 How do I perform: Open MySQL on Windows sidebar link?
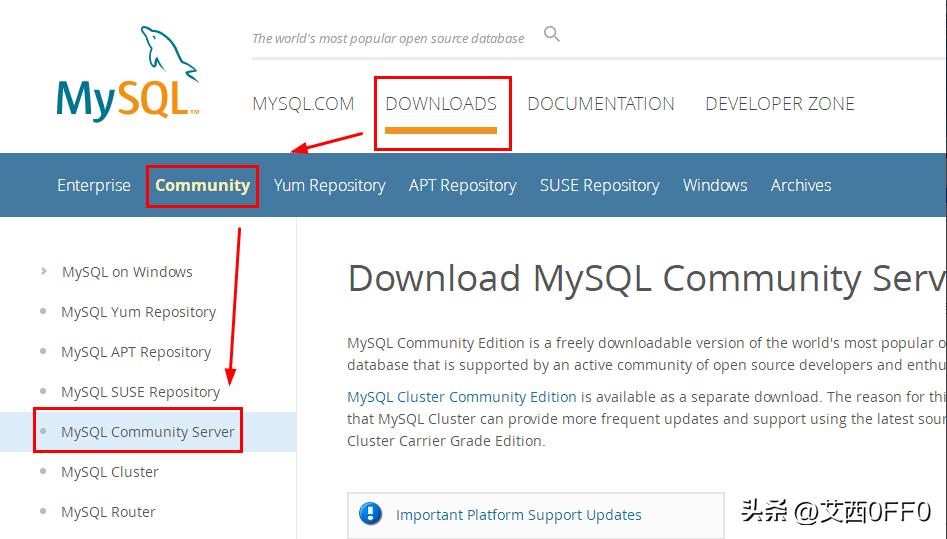(127, 272)
